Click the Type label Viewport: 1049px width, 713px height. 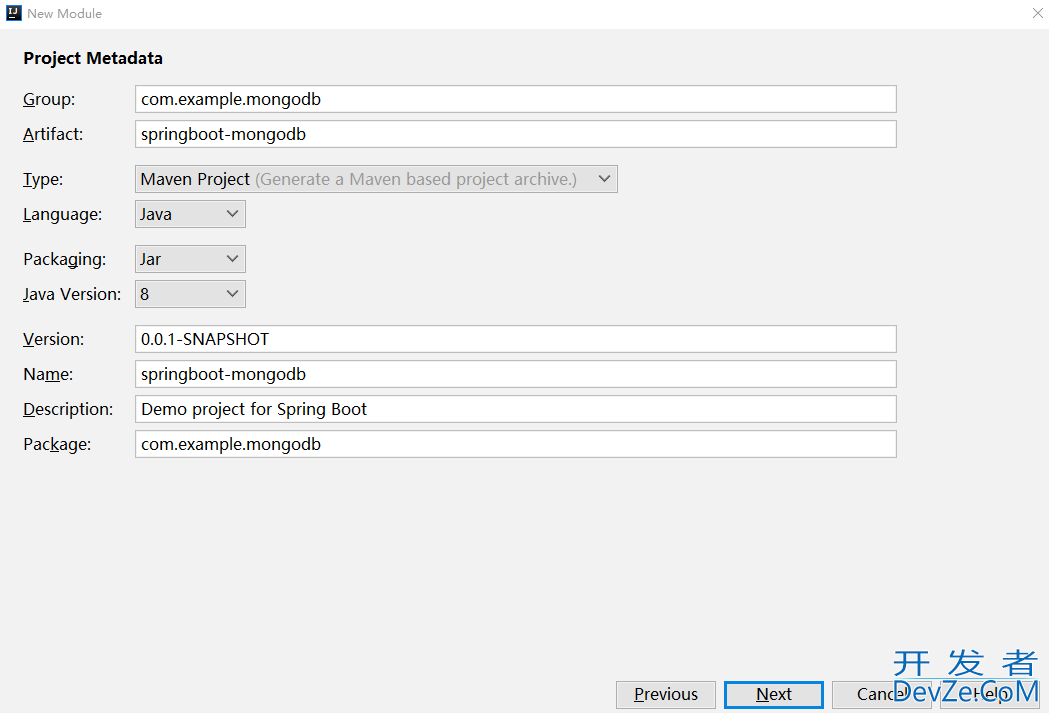pos(43,179)
